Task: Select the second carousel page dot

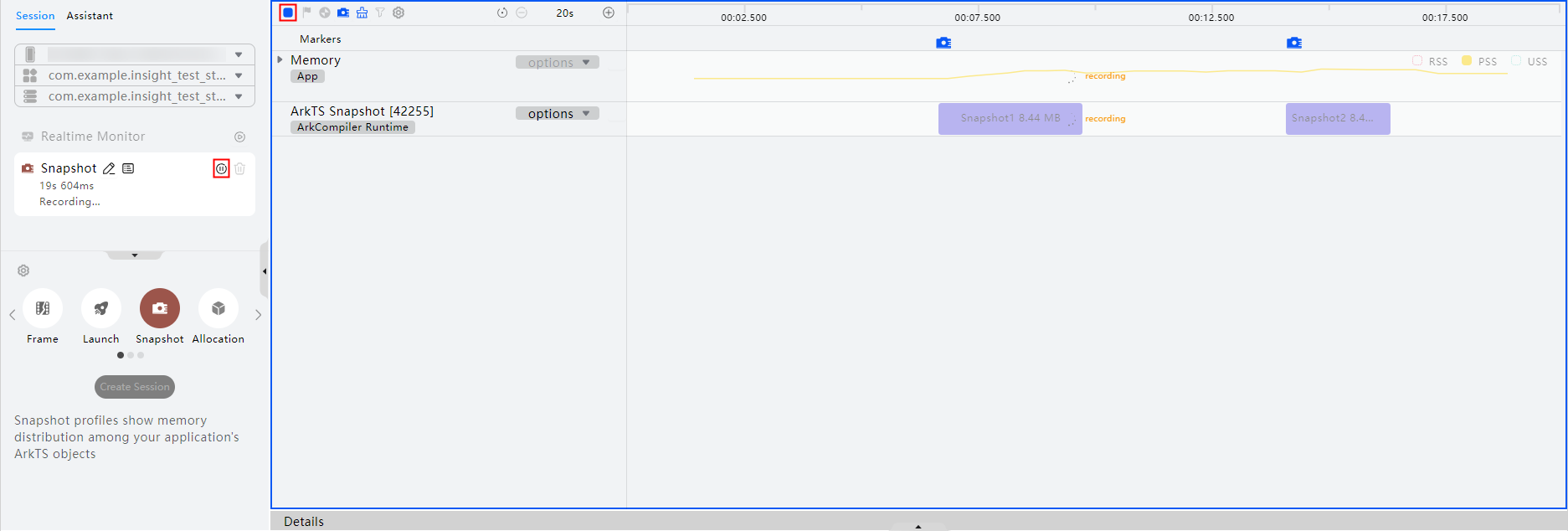Action: click(131, 355)
